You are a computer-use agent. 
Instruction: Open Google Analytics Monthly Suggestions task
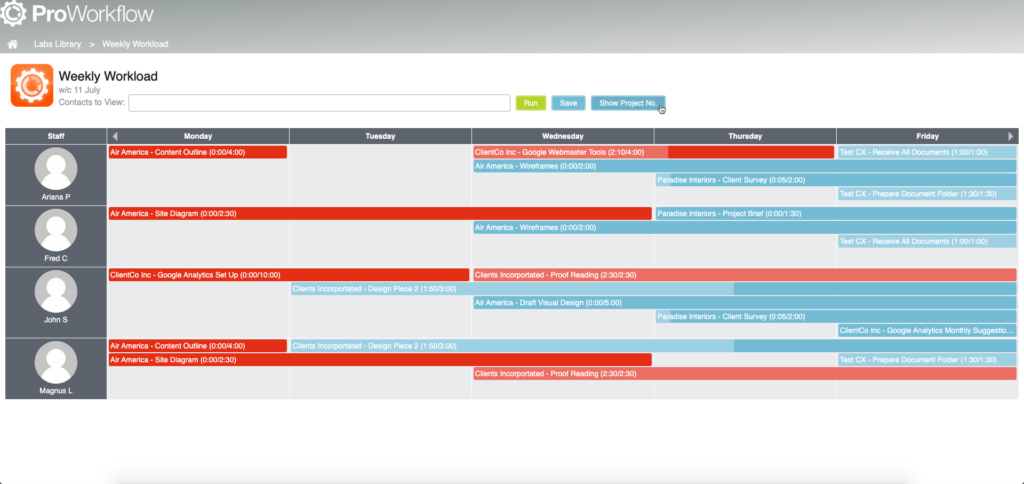[927, 331]
